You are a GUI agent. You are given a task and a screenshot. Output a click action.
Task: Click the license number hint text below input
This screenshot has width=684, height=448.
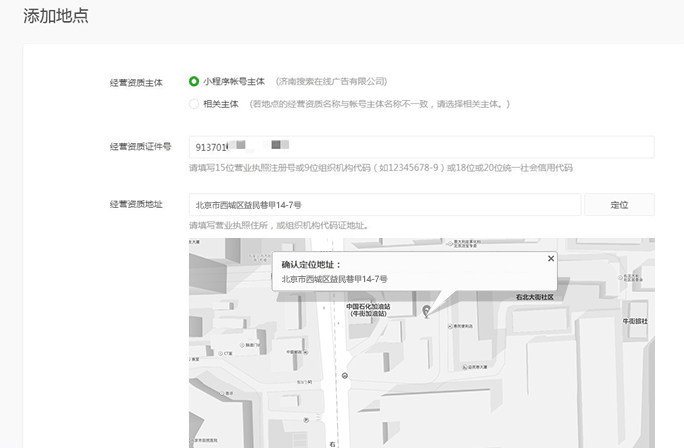[x=380, y=168]
